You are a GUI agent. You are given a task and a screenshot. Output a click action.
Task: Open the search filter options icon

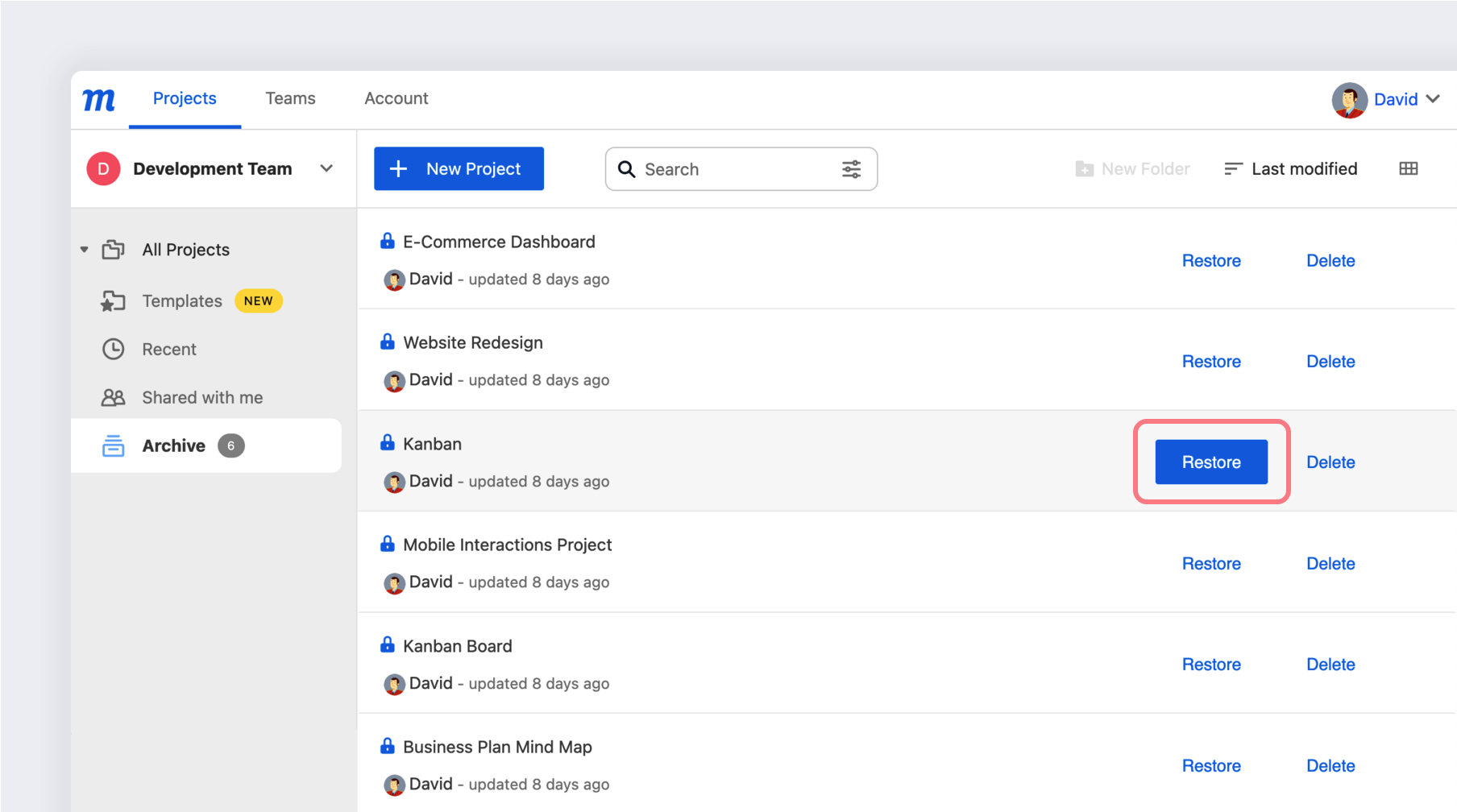click(x=851, y=169)
